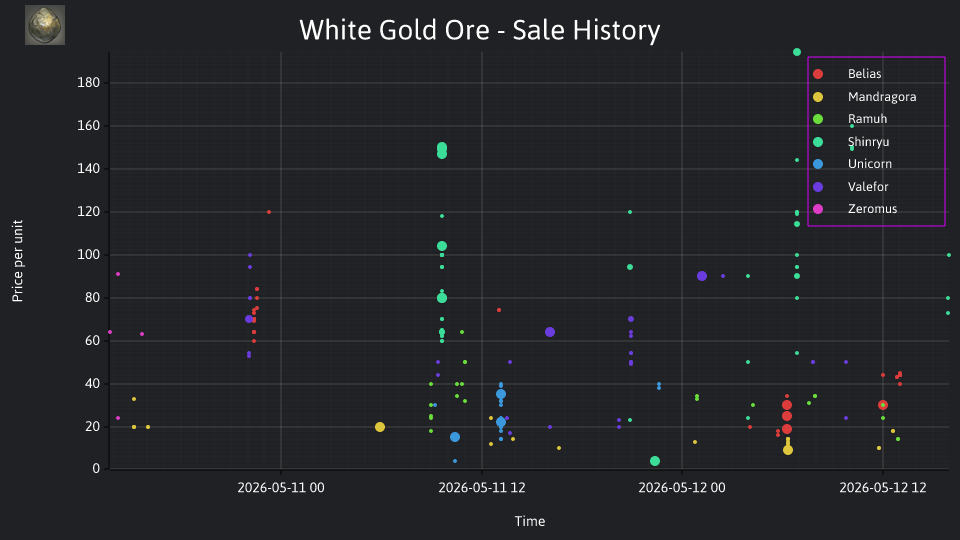This screenshot has height=540, width=960.
Task: Click the red Belias legend marker
Action: 818,74
